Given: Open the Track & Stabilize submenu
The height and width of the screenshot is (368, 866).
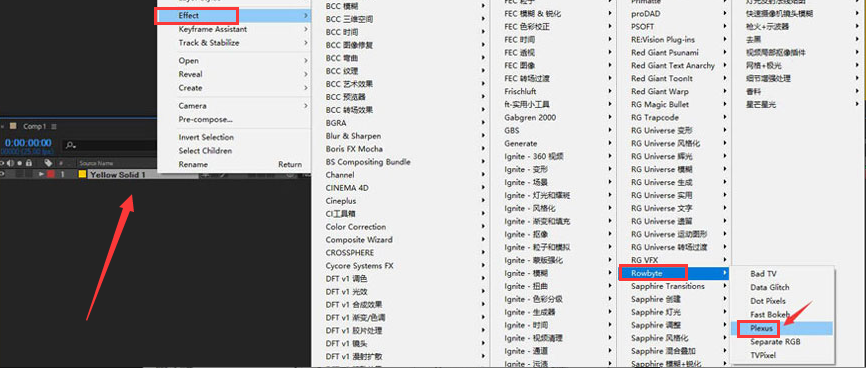Looking at the screenshot, I should (x=234, y=43).
